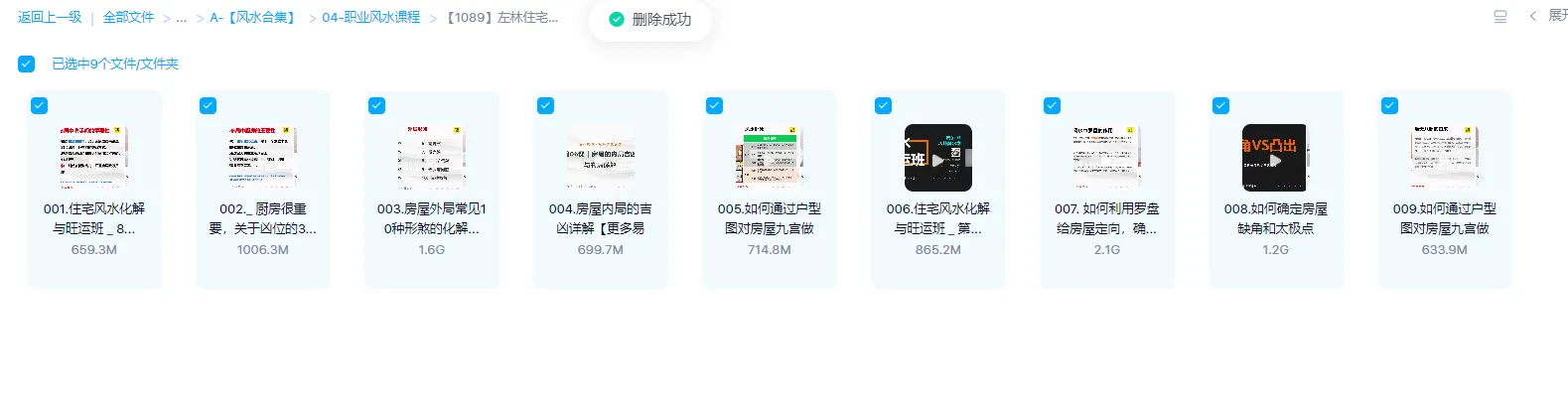Play the 006.住宅风水化解 video thumbnail

point(938,158)
